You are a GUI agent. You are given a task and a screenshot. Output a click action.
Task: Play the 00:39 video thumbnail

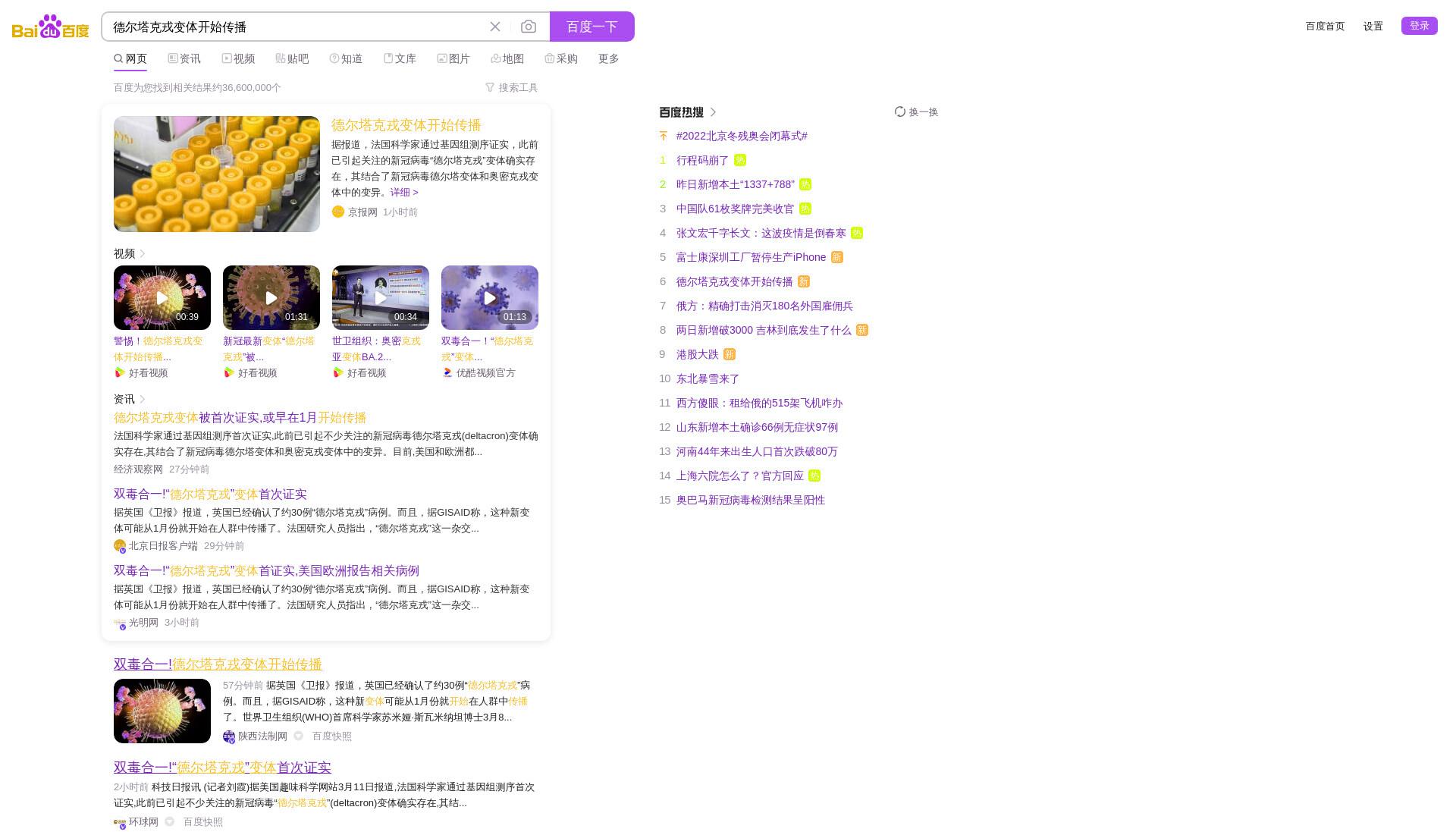click(162, 297)
